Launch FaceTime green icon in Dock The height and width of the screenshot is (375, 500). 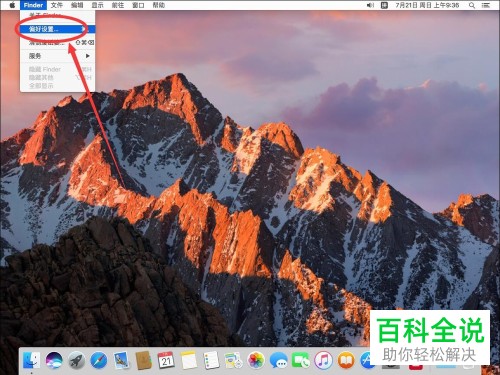coord(301,360)
